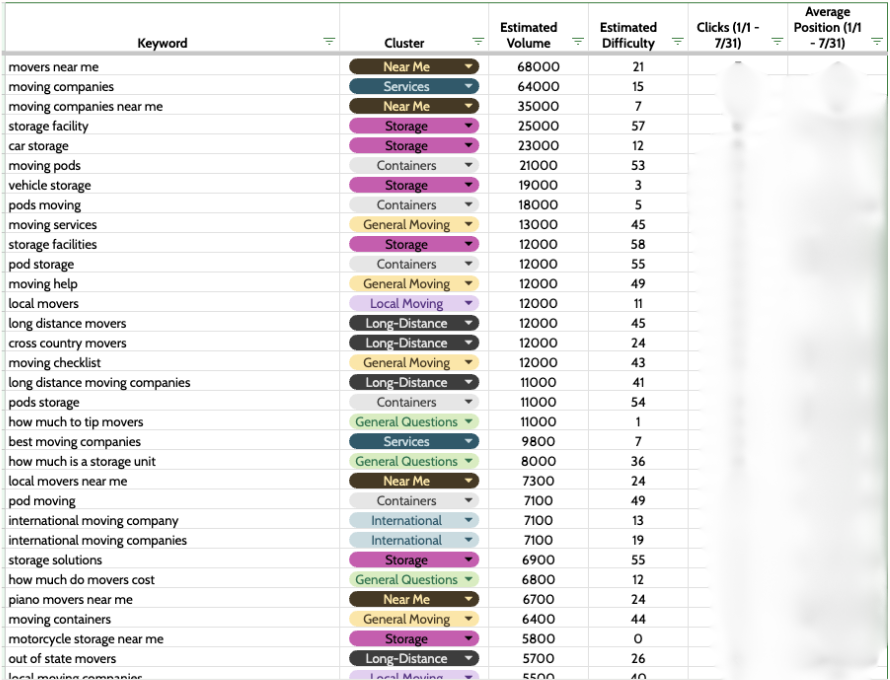Select the 'storage solutions' keyword cell
Viewport: 890px width, 680px height.
(x=173, y=560)
